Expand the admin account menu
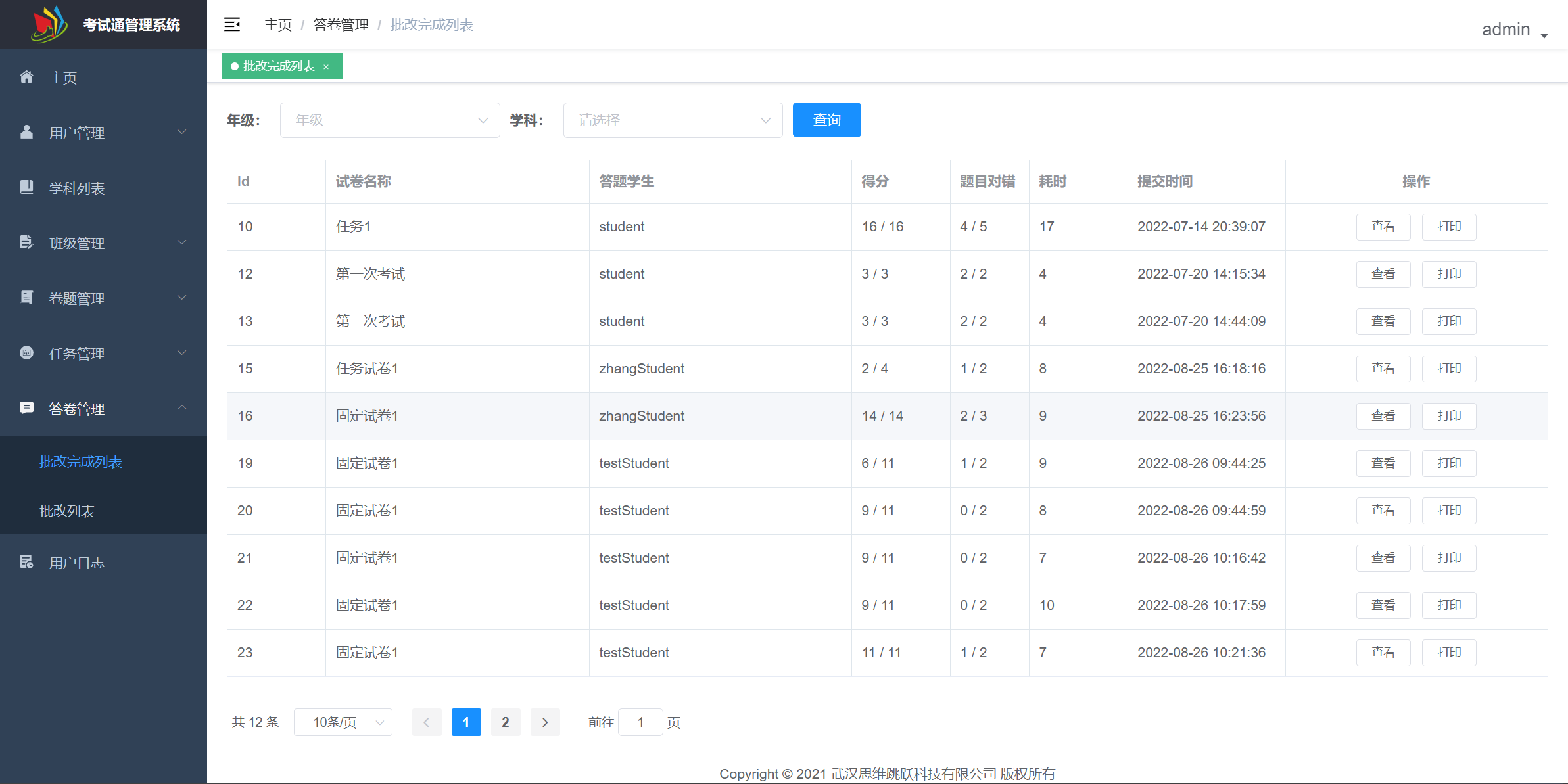This screenshot has height=784, width=1568. [x=1512, y=29]
